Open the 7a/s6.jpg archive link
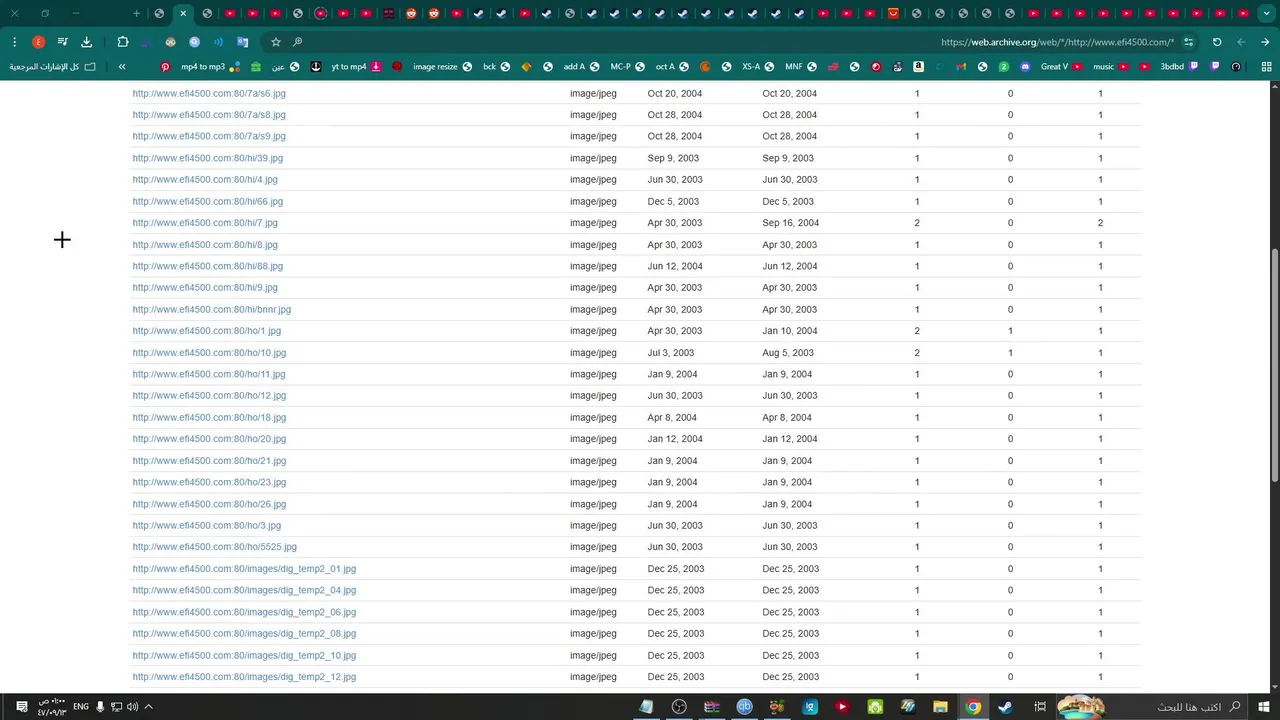Image resolution: width=1280 pixels, height=720 pixels. point(209,93)
